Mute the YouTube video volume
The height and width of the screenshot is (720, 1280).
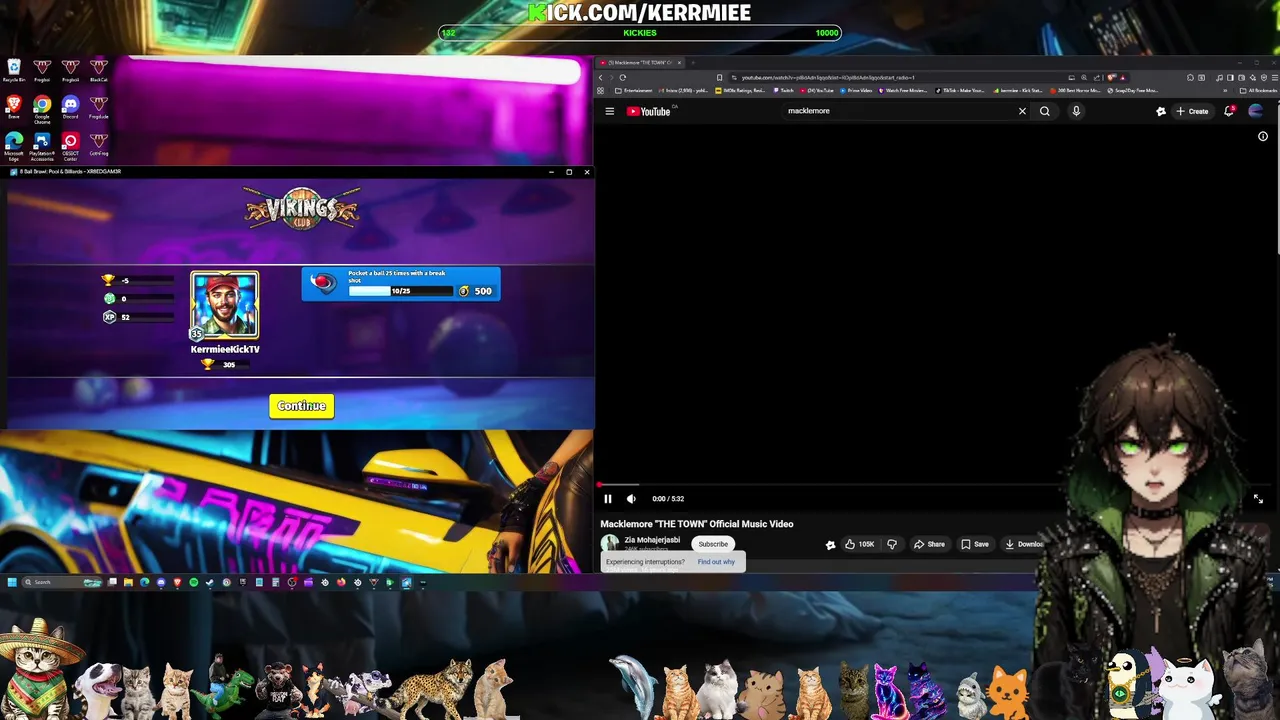631,499
